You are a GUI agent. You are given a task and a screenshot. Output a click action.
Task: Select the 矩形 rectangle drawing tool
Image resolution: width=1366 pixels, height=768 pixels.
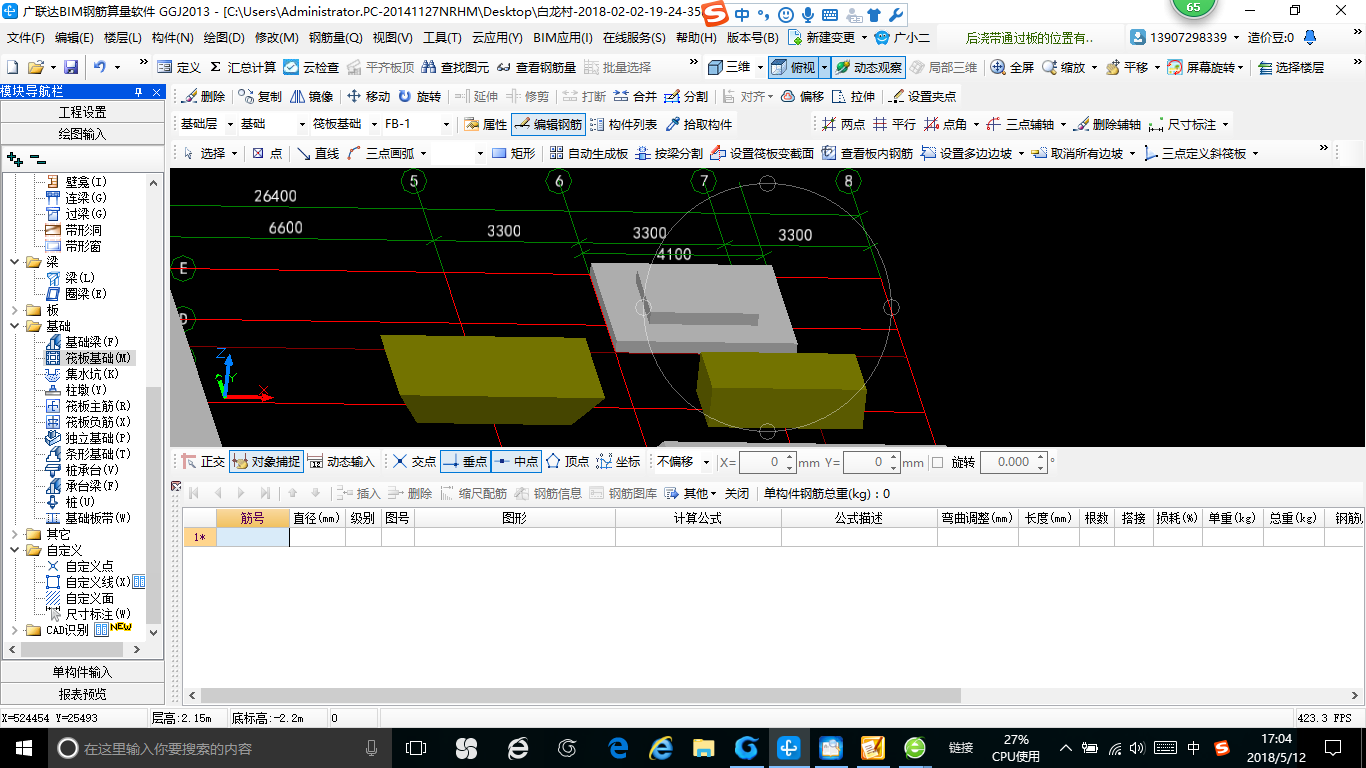(x=513, y=153)
